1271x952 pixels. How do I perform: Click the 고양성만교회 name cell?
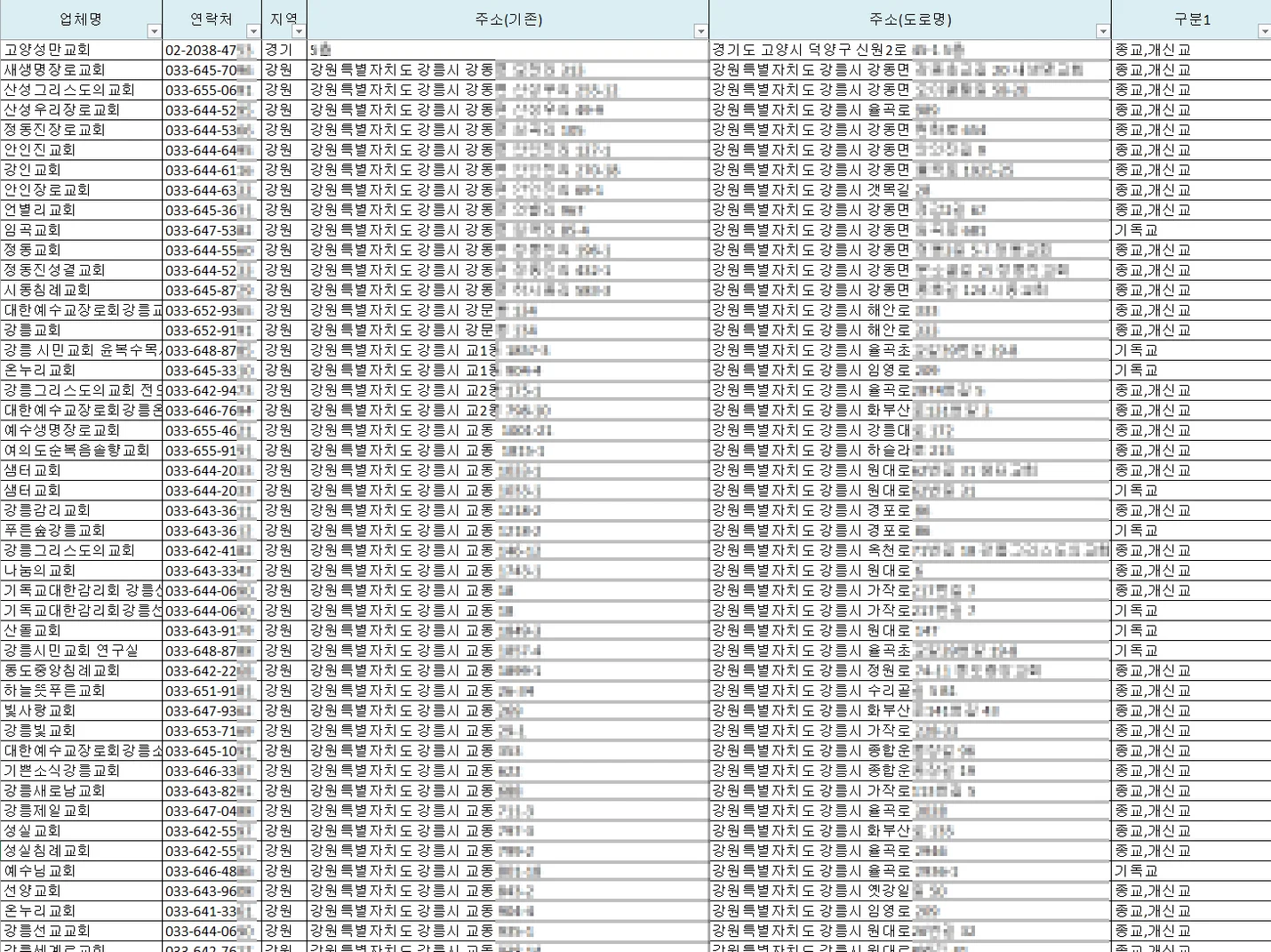pyautogui.click(x=81, y=50)
